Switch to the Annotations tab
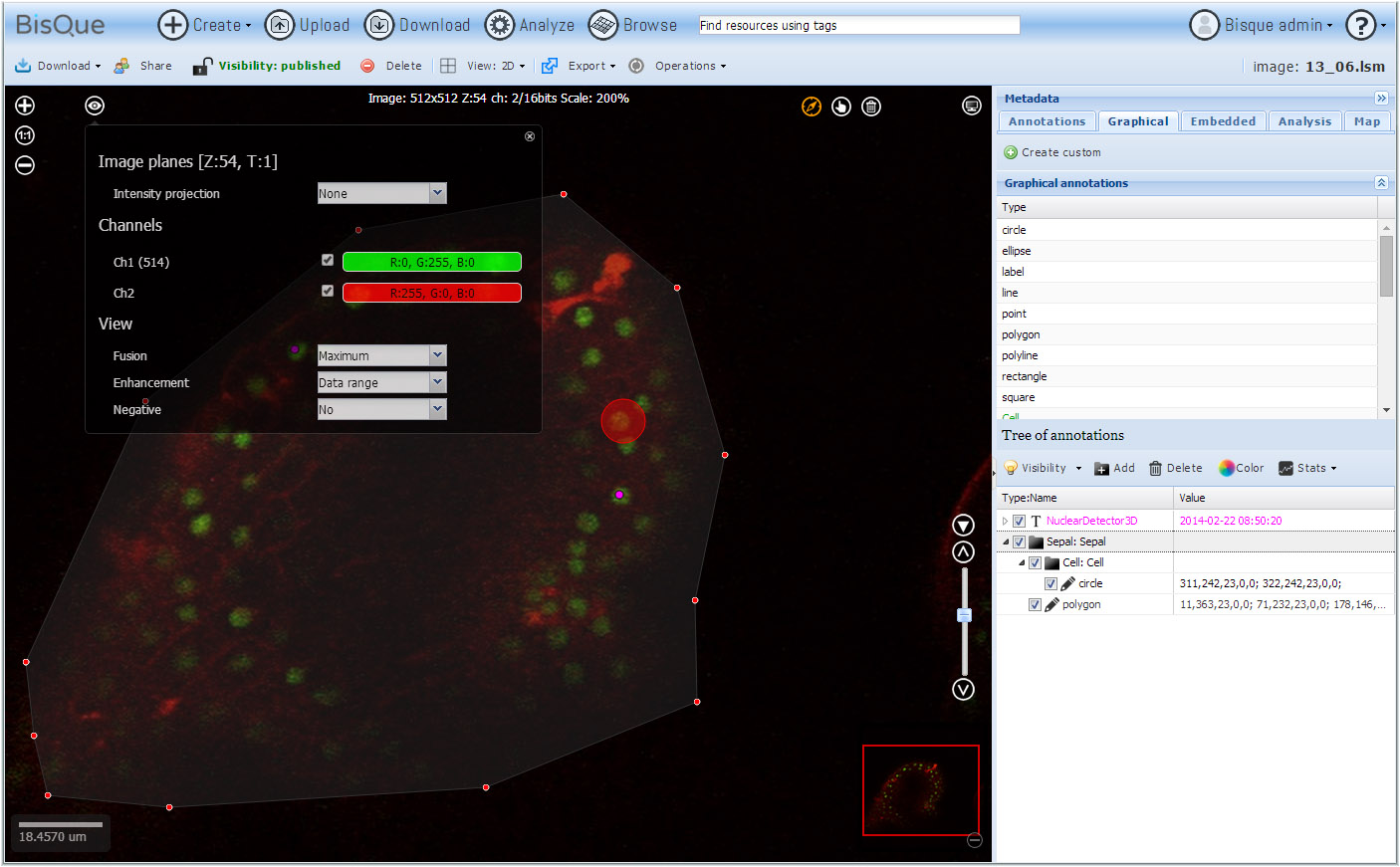Screen dimensions: 1400x867 click(x=1047, y=121)
